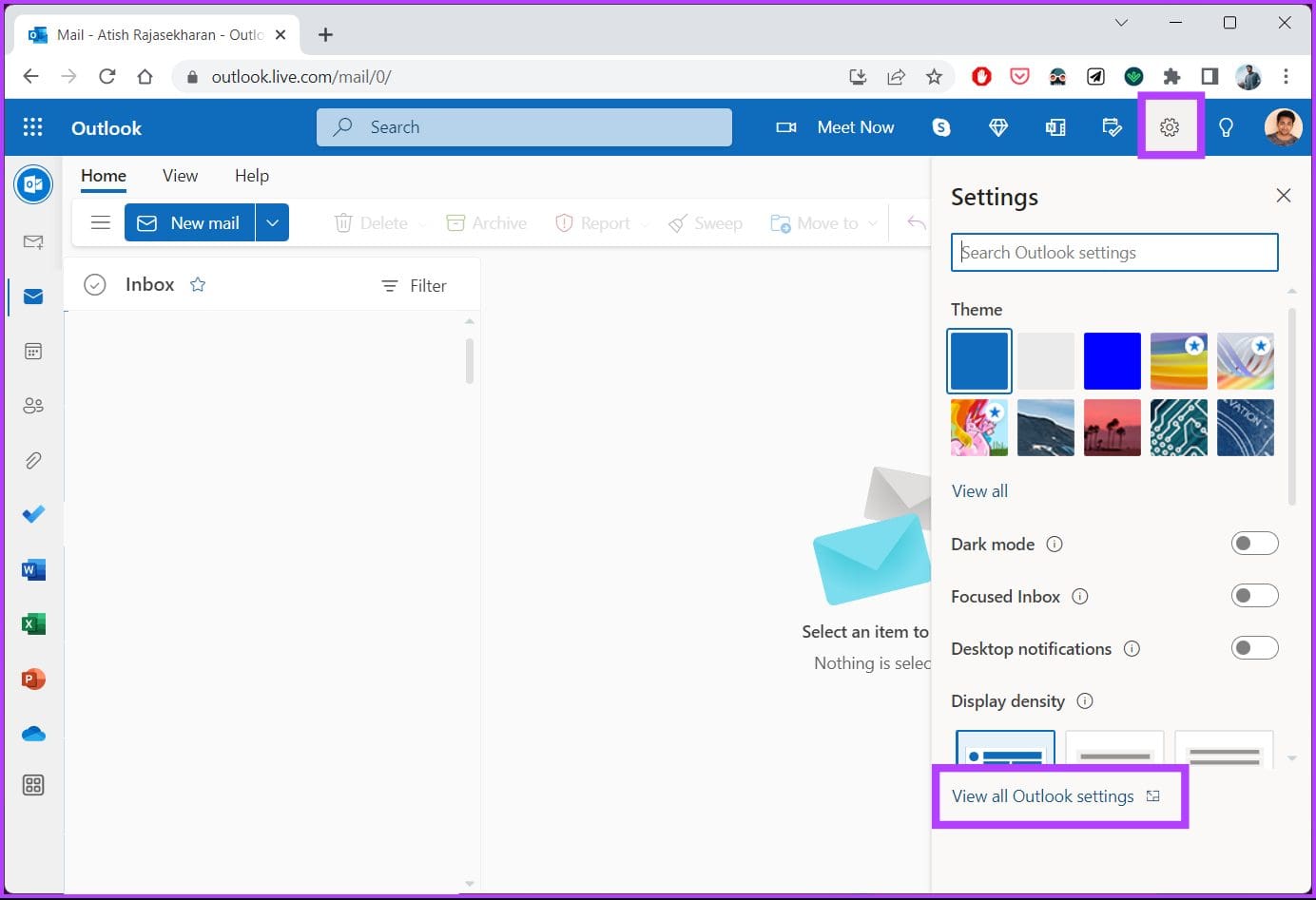Switch to the View tab
Screen dimensions: 1316x900
coord(180,176)
